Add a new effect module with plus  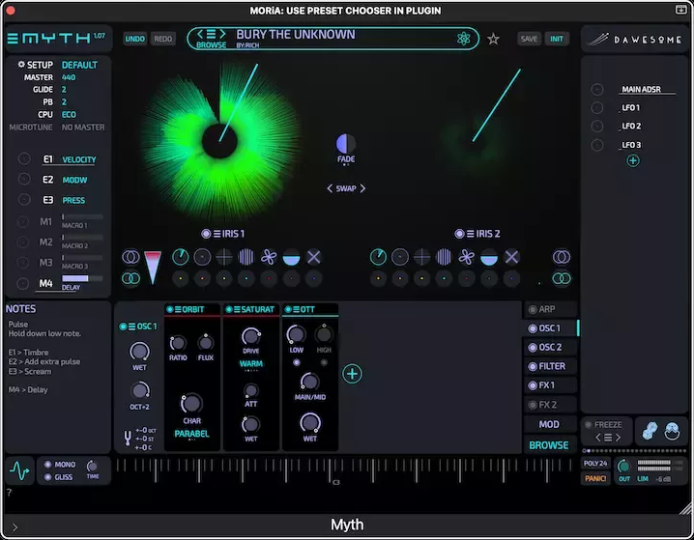pos(352,374)
